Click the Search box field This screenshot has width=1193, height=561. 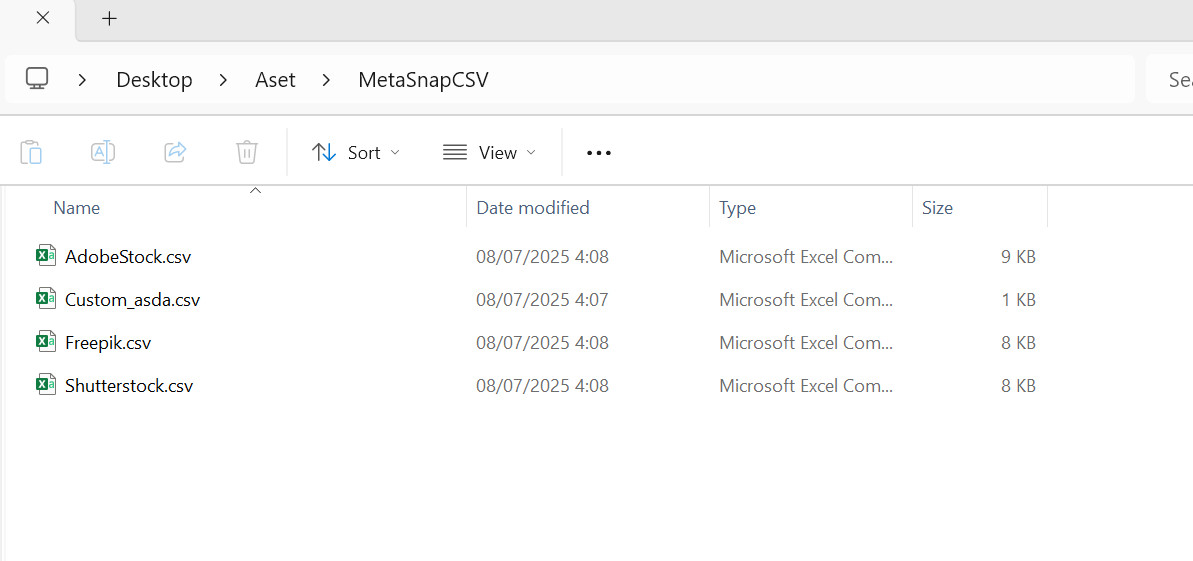coord(1169,79)
